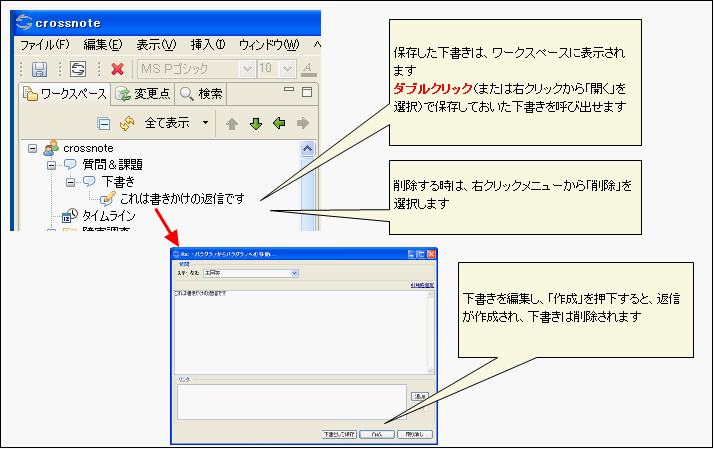The height and width of the screenshot is (449, 714).
Task: Minimize the workspace panel view
Action: point(289,90)
